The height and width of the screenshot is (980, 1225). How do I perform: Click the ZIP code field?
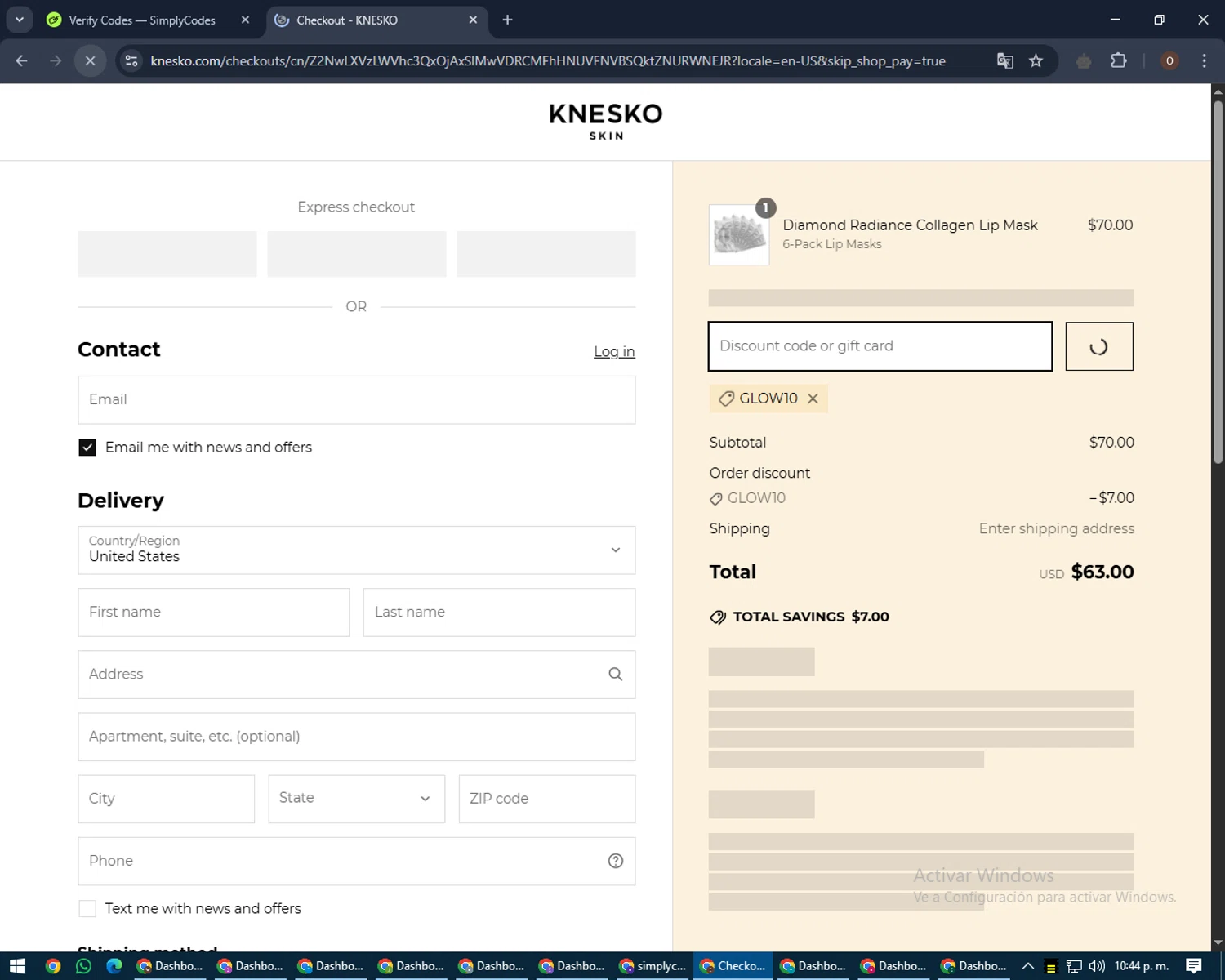click(546, 798)
